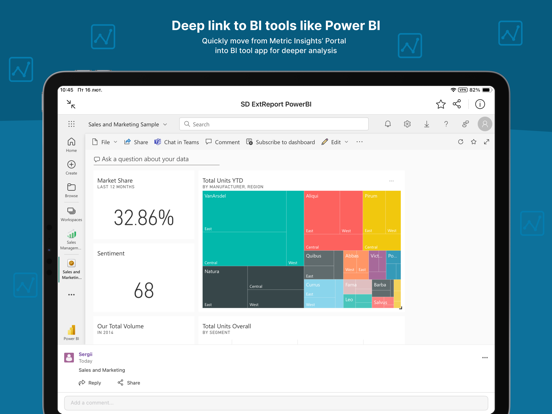Screen dimensions: 552x414
Task: Click the battery indicator in the status bar
Action: tap(486, 90)
